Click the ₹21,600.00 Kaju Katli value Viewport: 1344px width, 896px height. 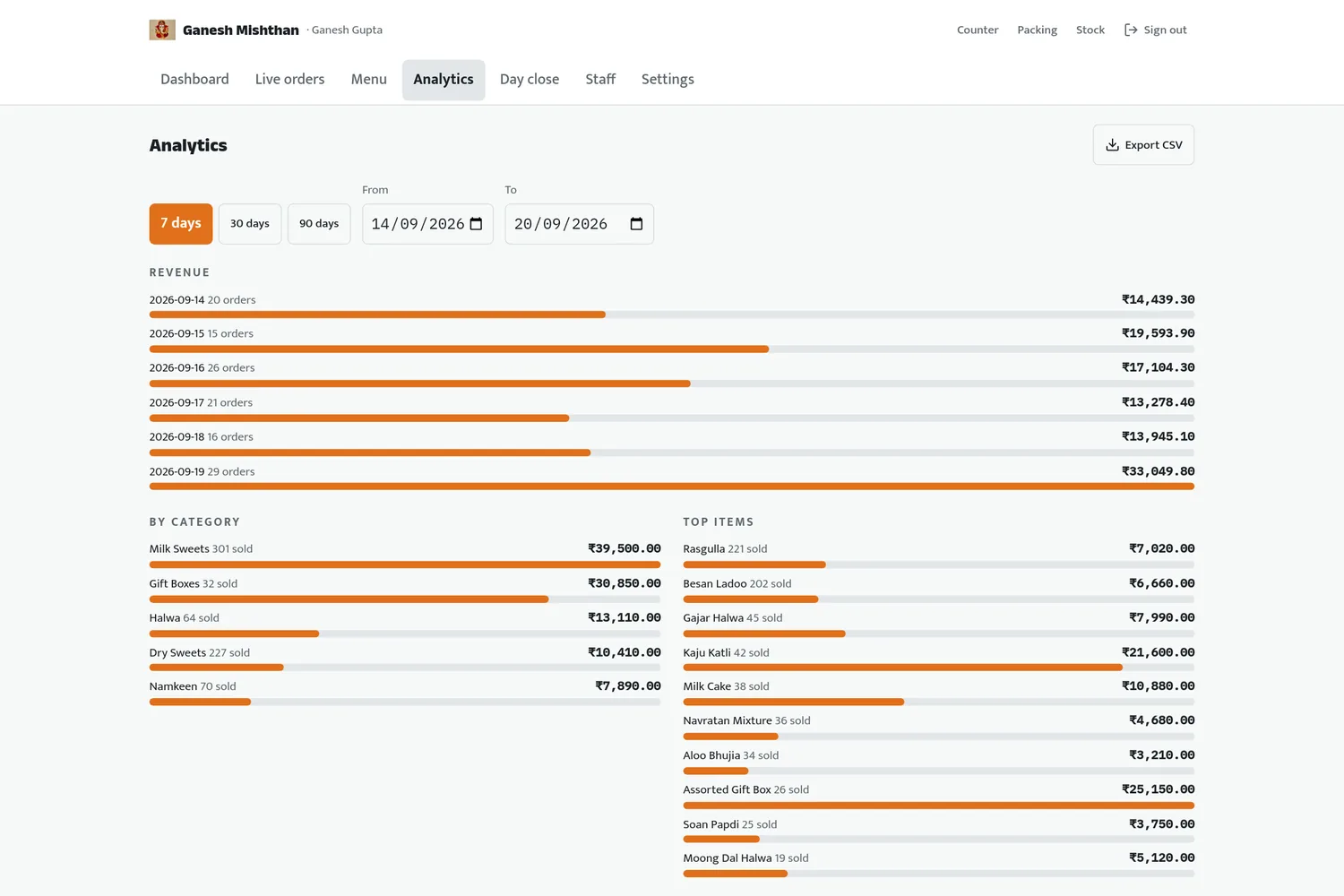point(1158,652)
